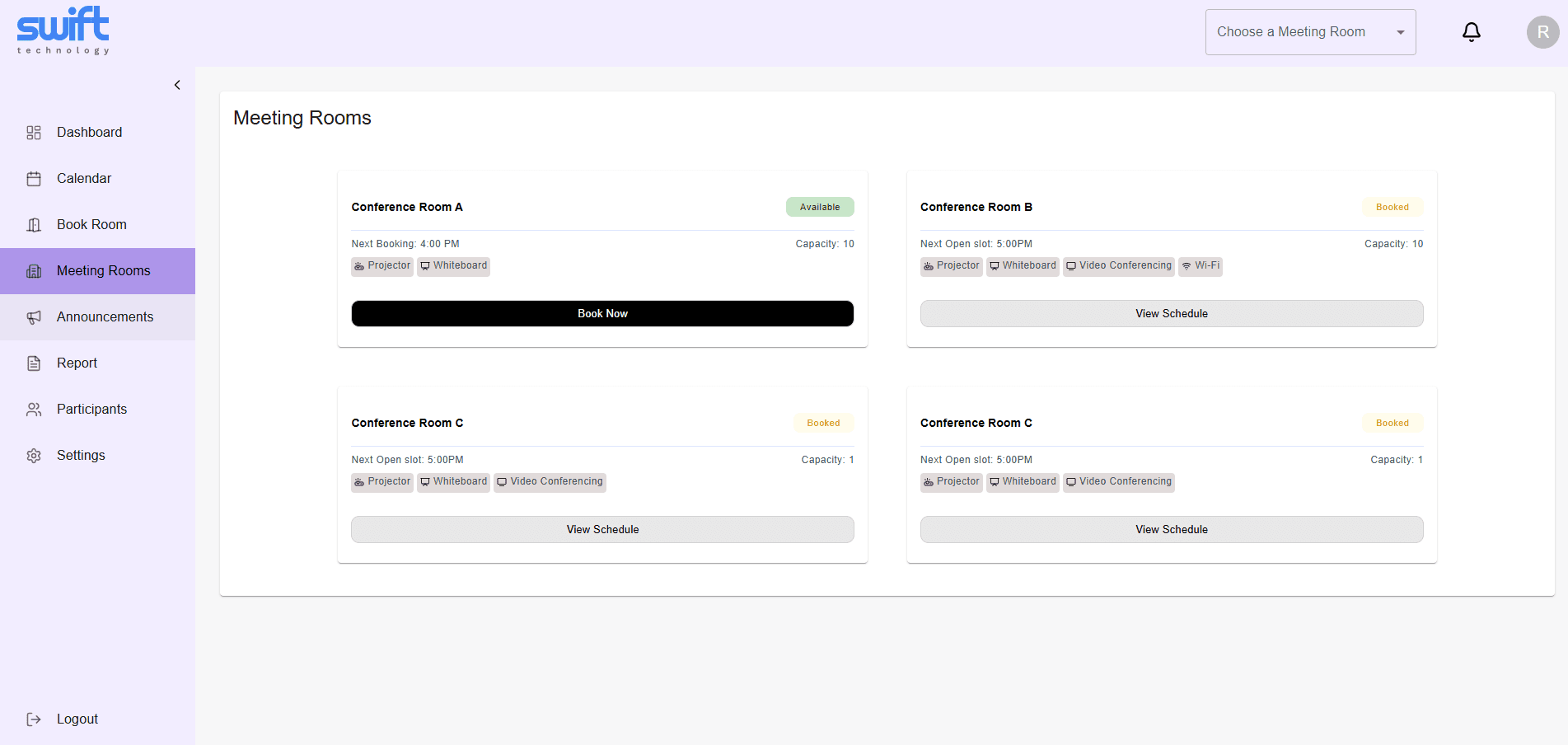The width and height of the screenshot is (1568, 745).
Task: Open the Participants page label
Action: [x=91, y=409]
